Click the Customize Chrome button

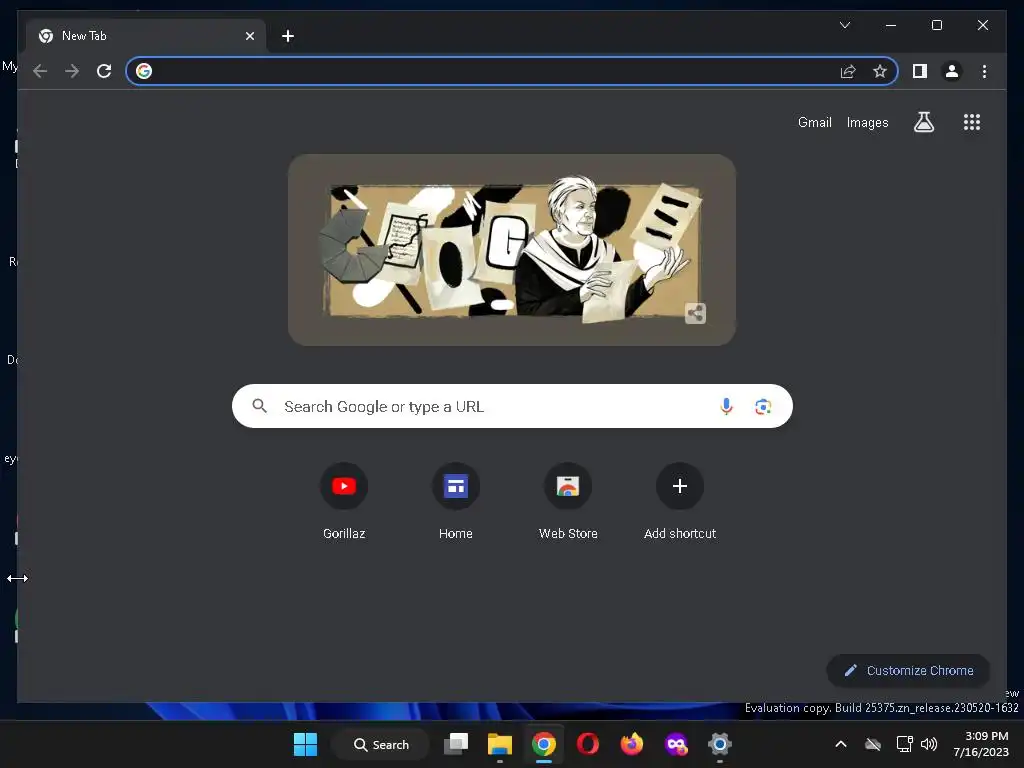coord(908,670)
